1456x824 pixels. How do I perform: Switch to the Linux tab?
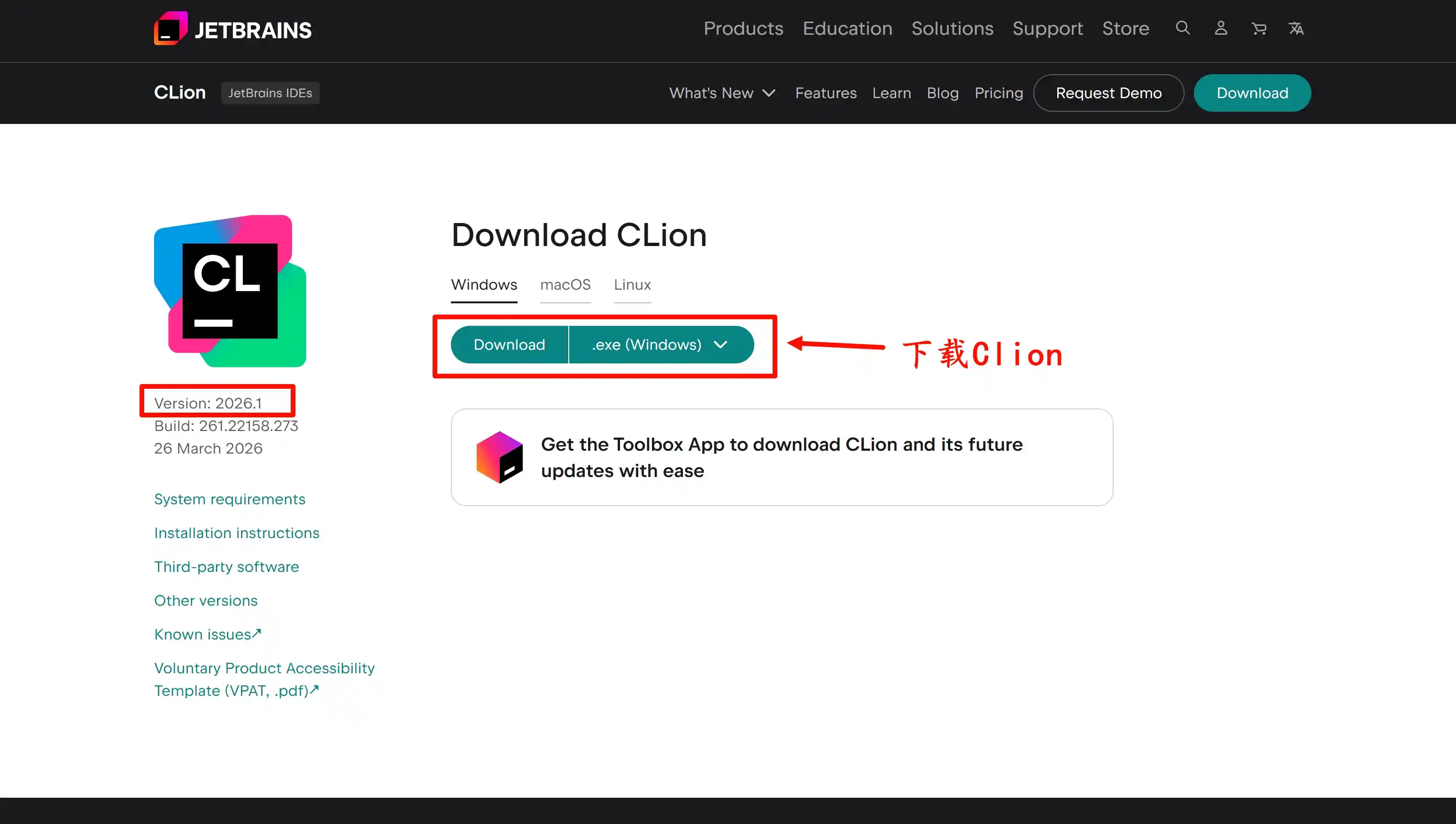point(632,285)
